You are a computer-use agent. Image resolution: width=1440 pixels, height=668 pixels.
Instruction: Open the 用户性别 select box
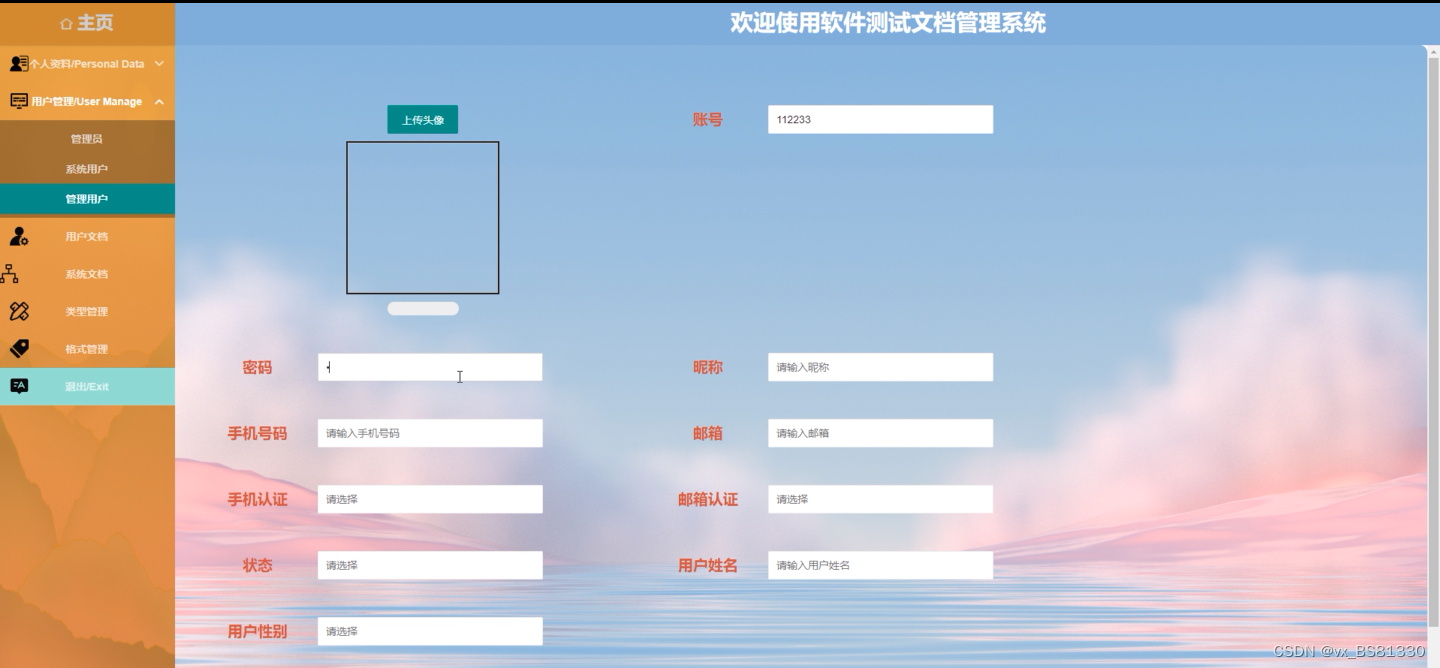pos(430,631)
